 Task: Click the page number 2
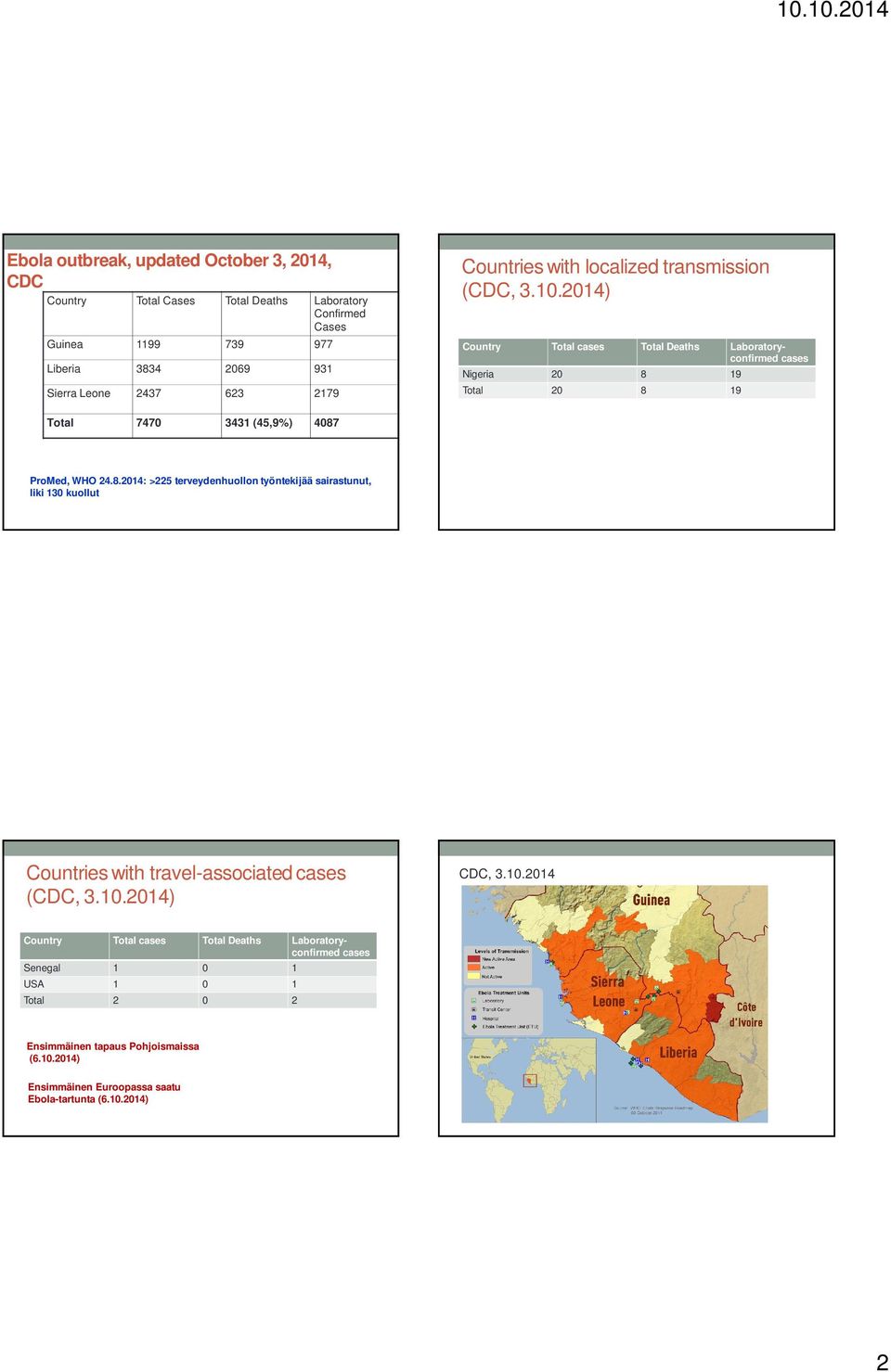pyautogui.click(x=882, y=1362)
